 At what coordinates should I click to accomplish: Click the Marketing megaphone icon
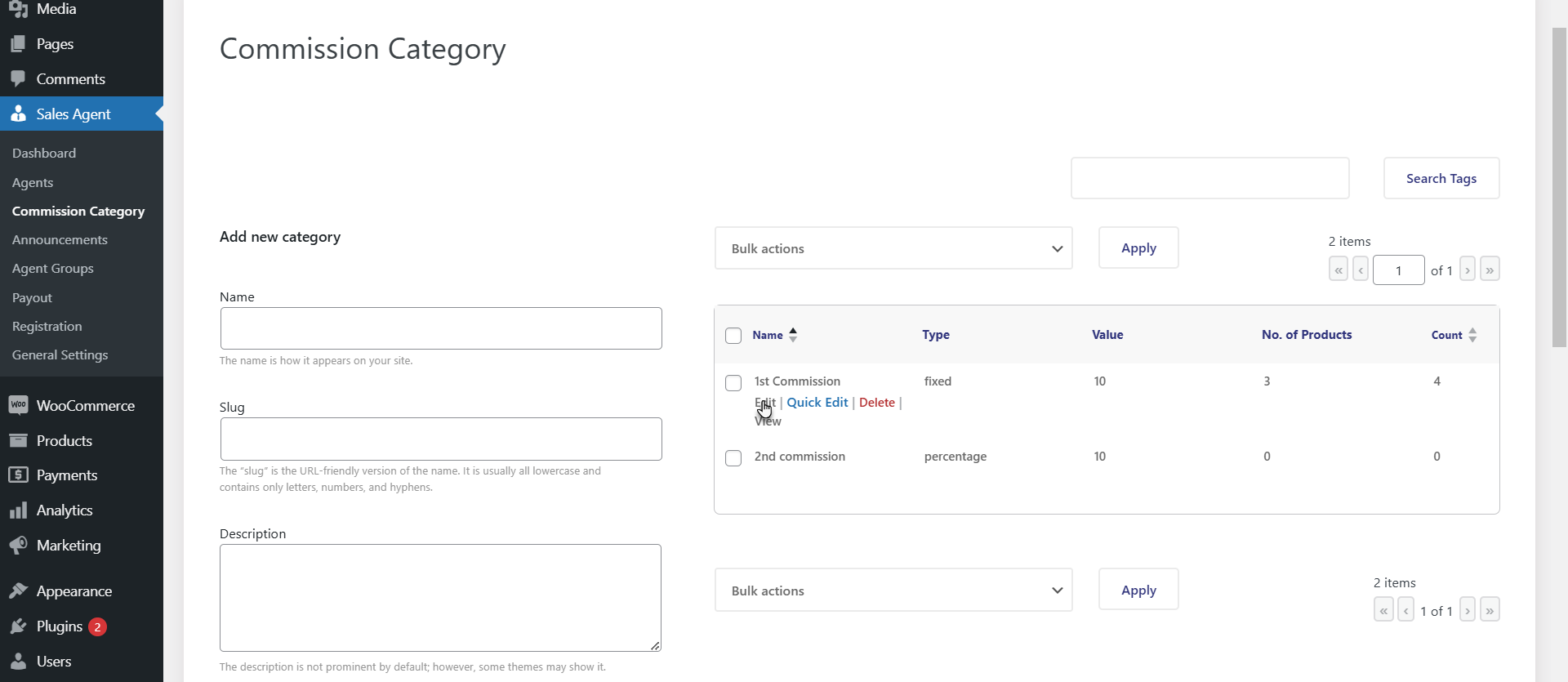coord(18,545)
